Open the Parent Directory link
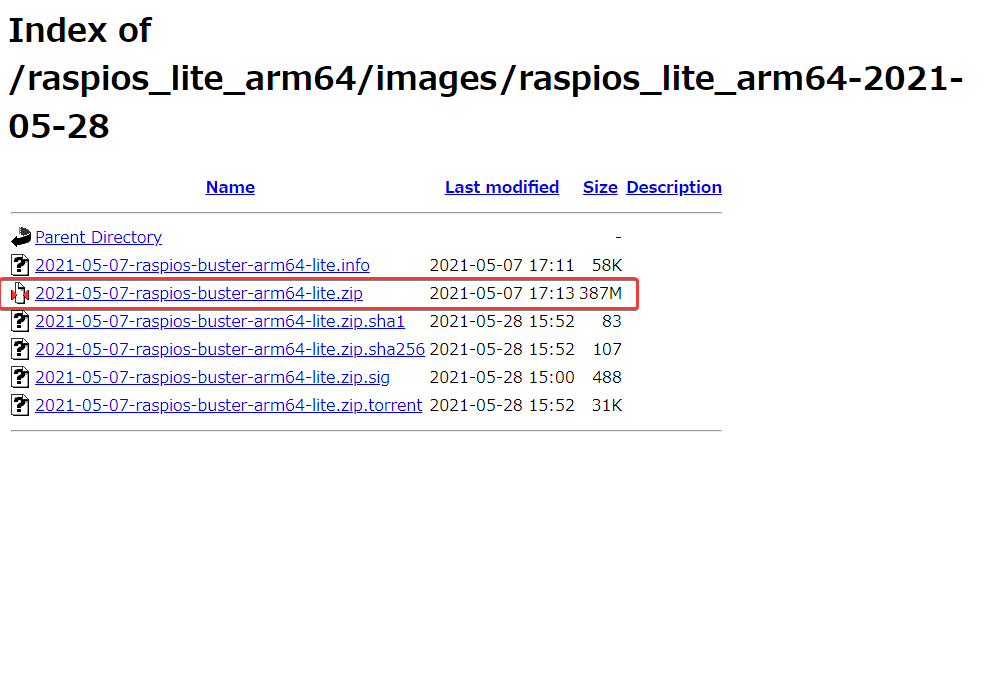The width and height of the screenshot is (988, 689). pos(98,237)
